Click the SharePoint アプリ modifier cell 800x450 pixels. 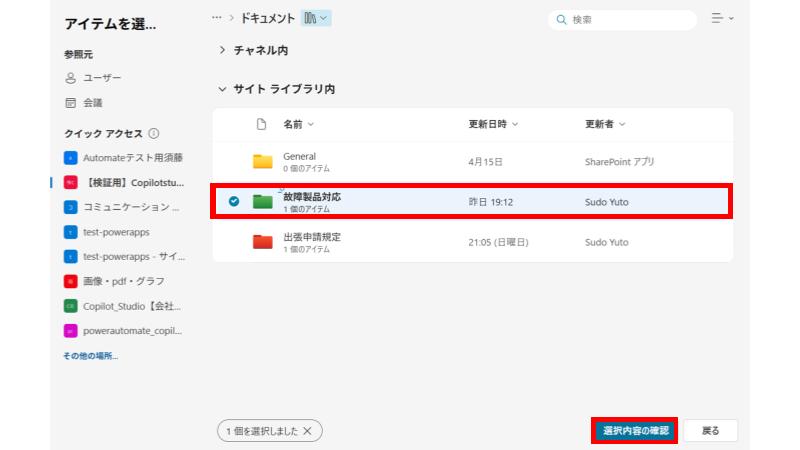pyautogui.click(x=619, y=162)
